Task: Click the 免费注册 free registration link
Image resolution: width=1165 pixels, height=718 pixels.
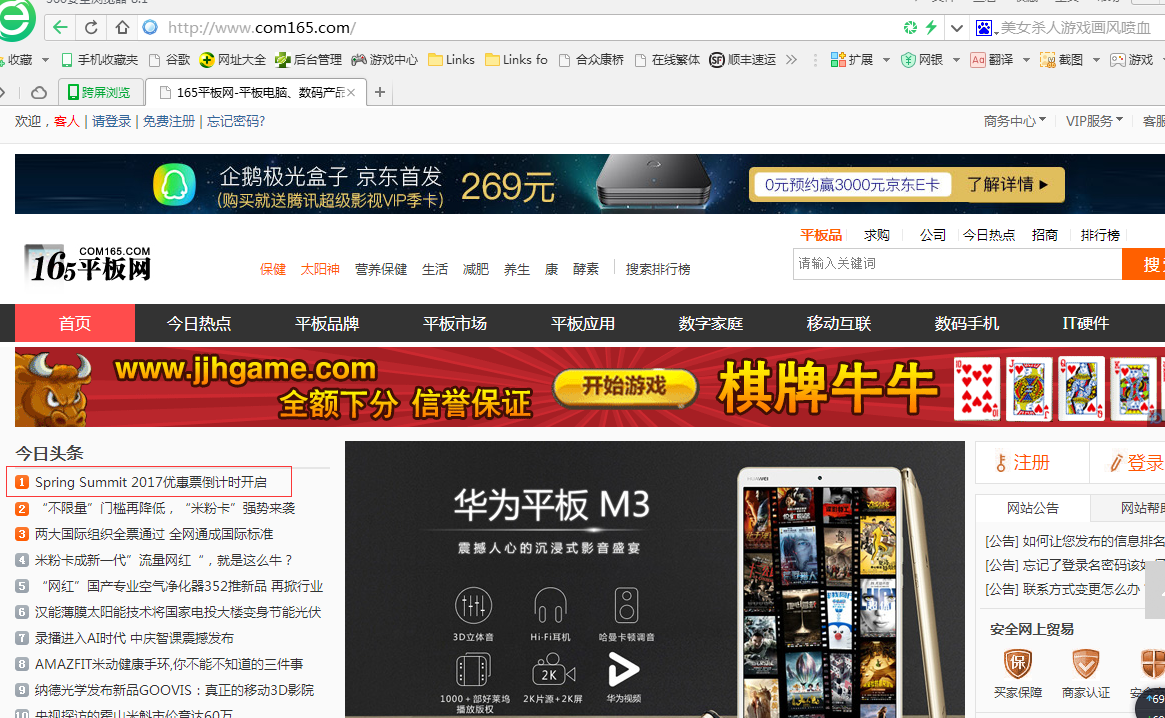Action: [x=169, y=121]
